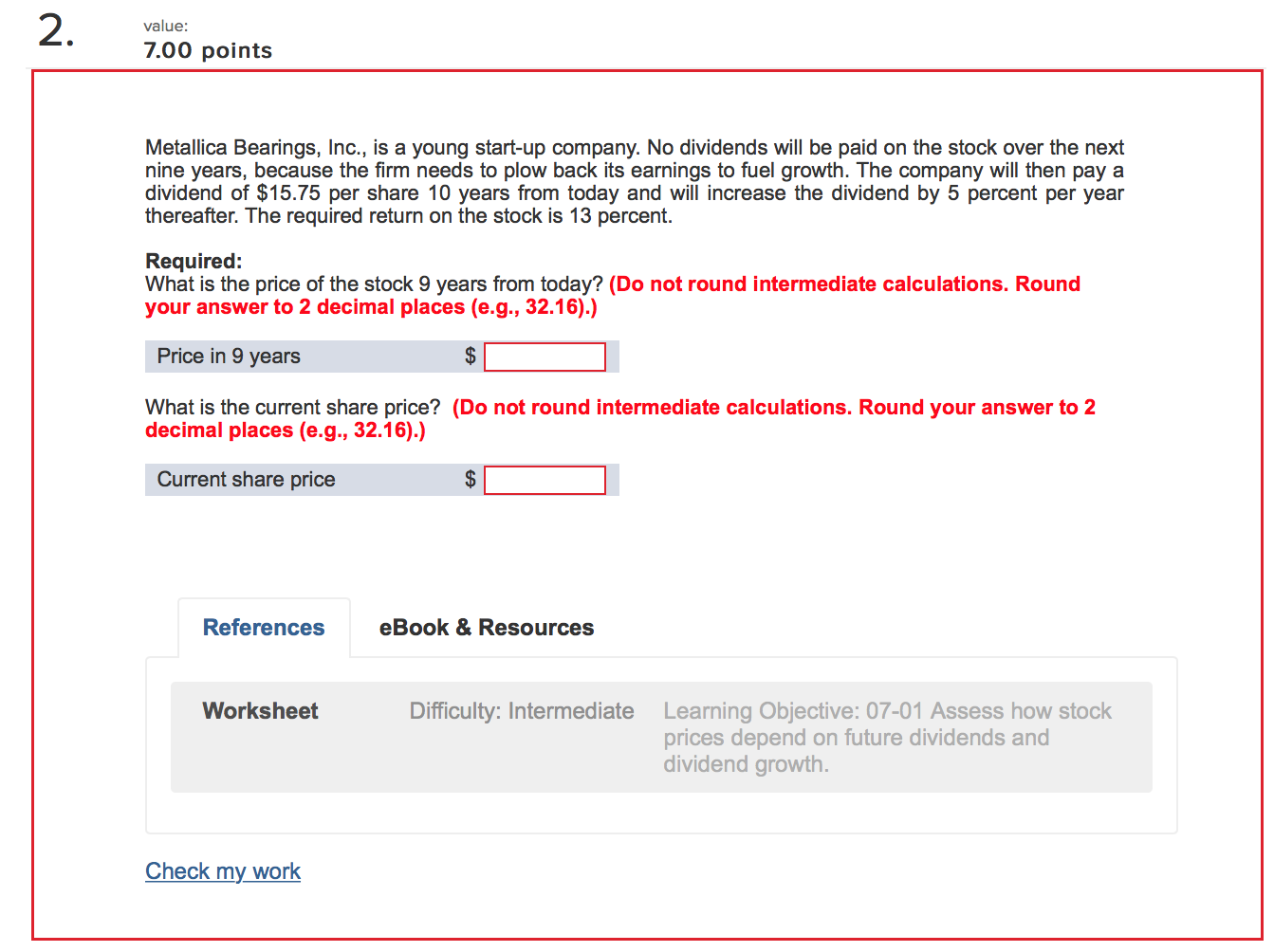Select the 'Current share price' label
1274x952 pixels.
[246, 480]
